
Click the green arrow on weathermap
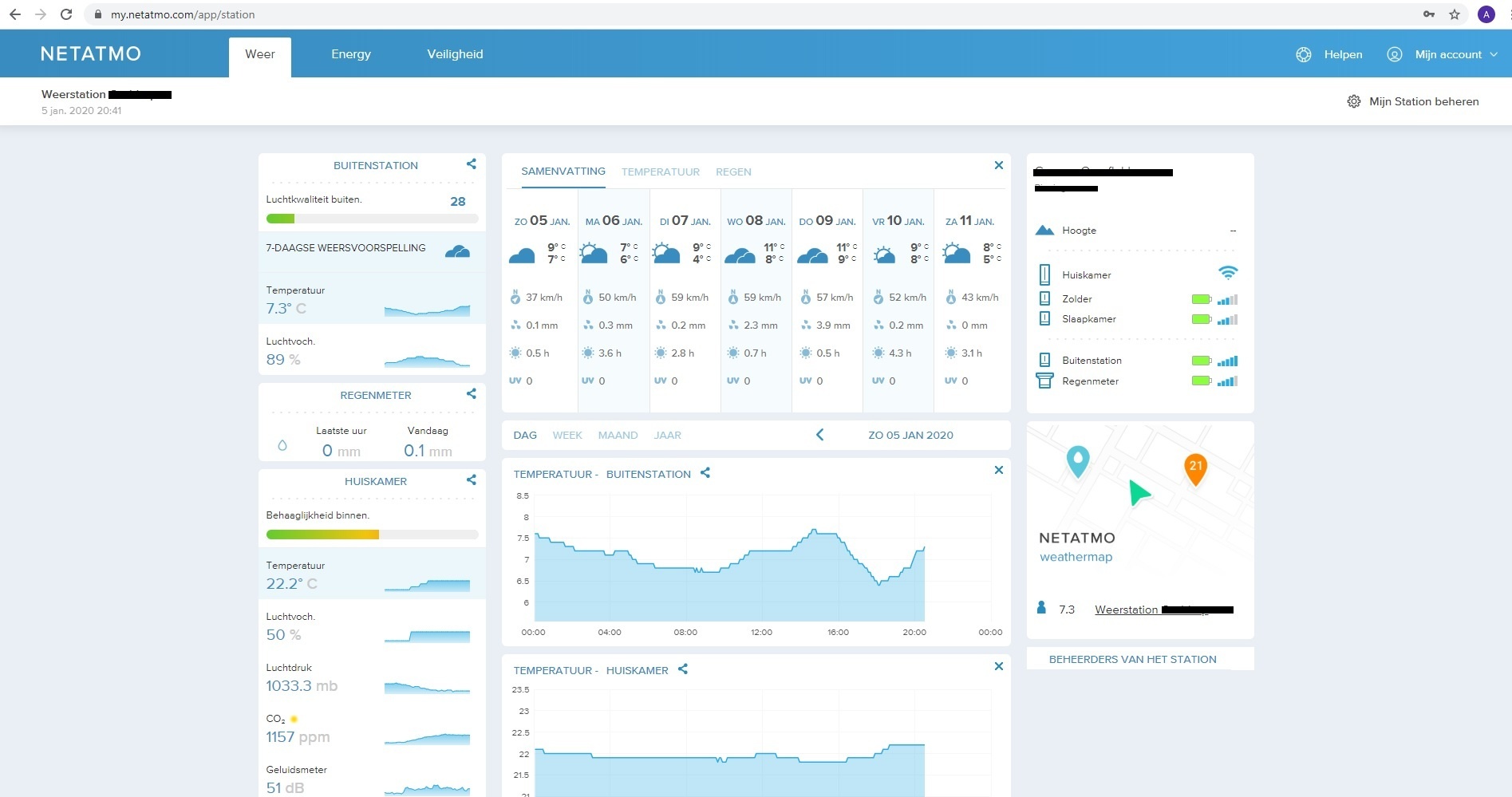1139,493
